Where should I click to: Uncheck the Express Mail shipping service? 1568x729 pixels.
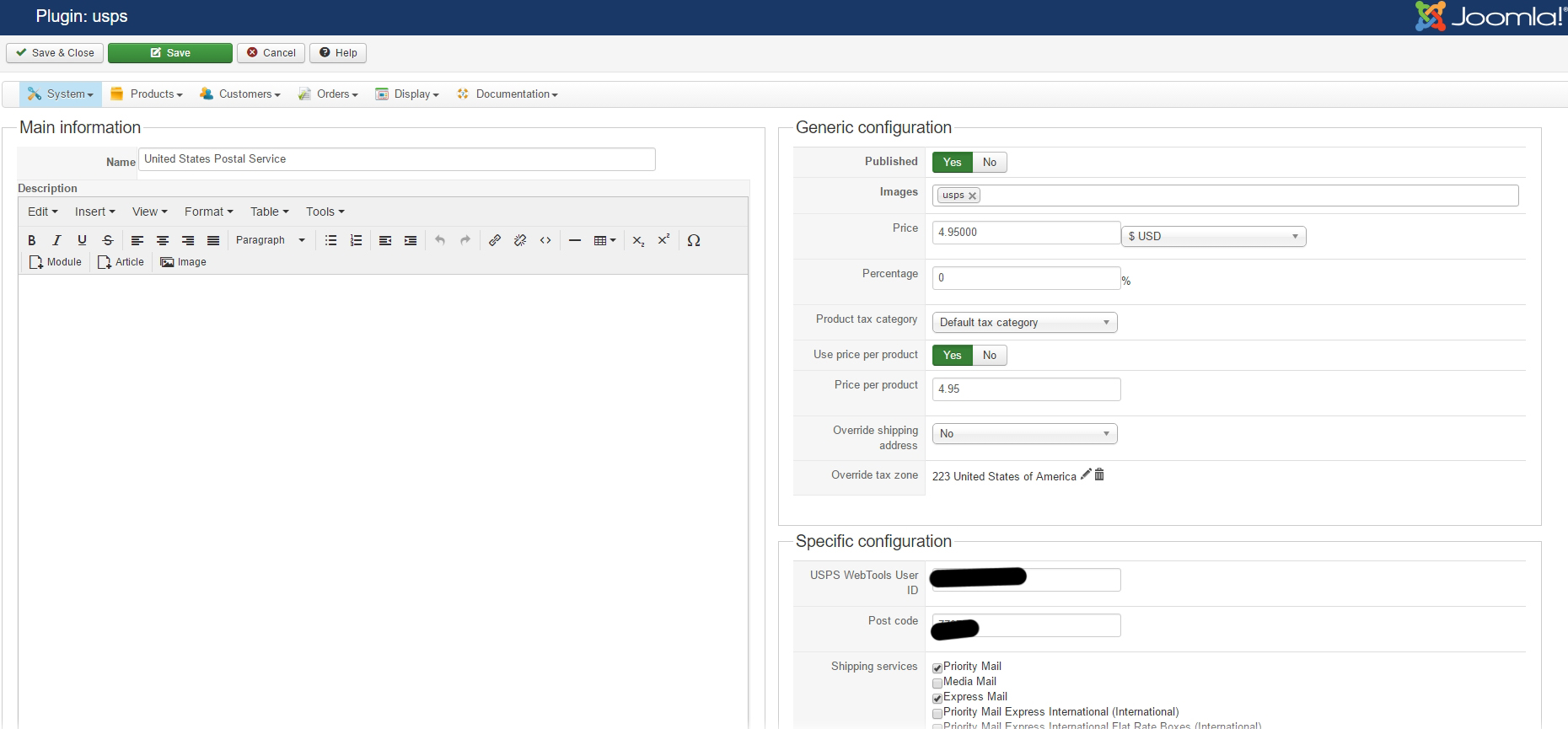click(x=937, y=698)
